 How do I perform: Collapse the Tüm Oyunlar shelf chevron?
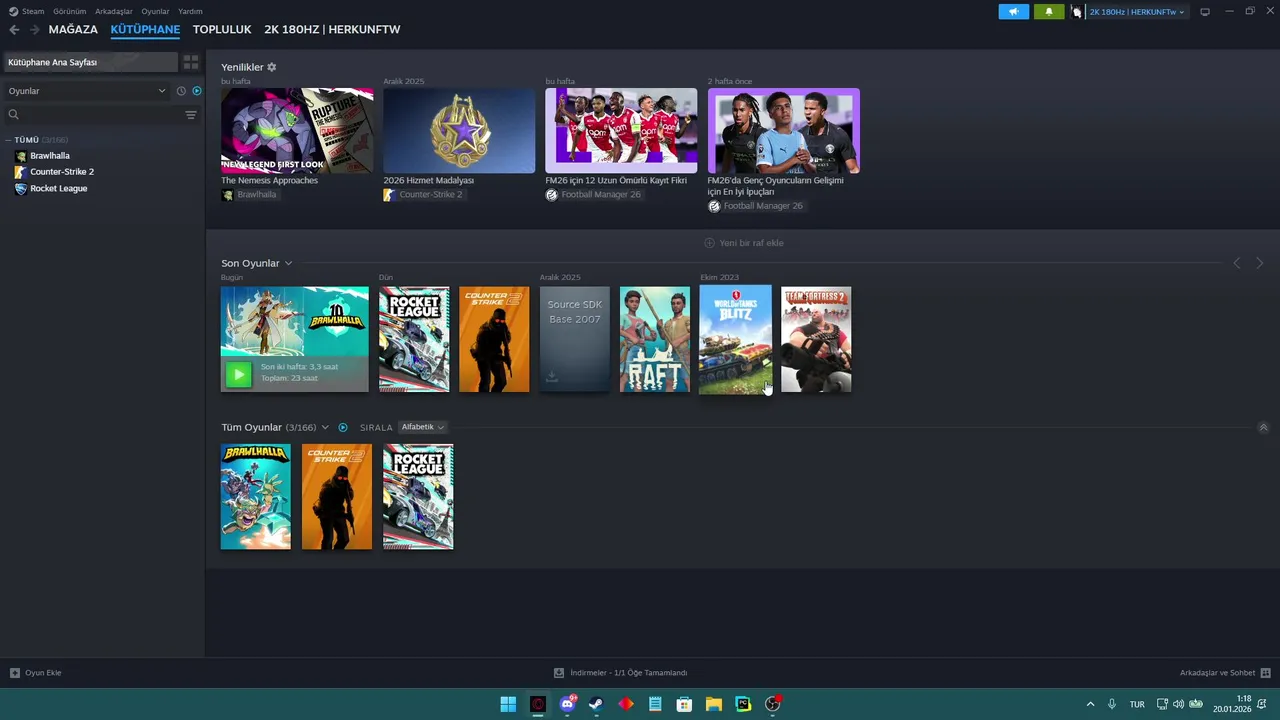pyautogui.click(x=1263, y=427)
